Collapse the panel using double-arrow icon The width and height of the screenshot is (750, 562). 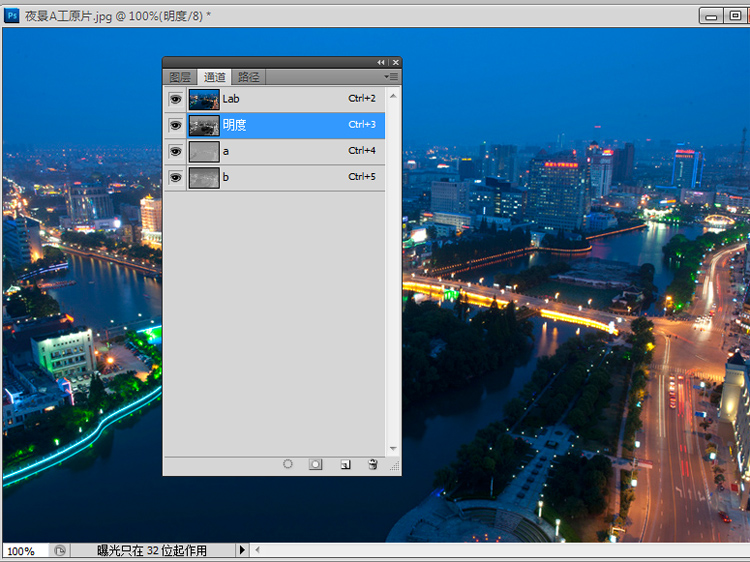[380, 62]
